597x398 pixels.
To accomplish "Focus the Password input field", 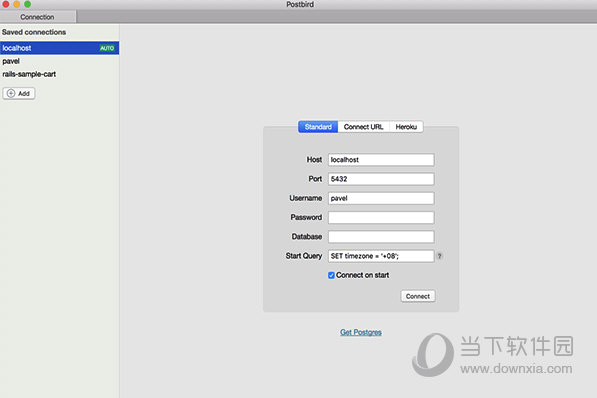I will click(x=381, y=217).
